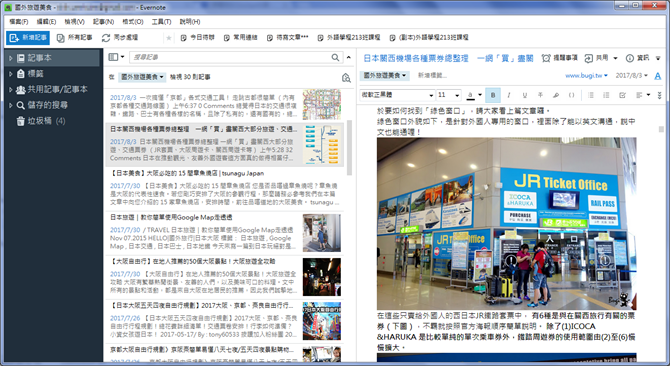Click the 共用 share button
This screenshot has height=366, width=670.
tap(597, 58)
